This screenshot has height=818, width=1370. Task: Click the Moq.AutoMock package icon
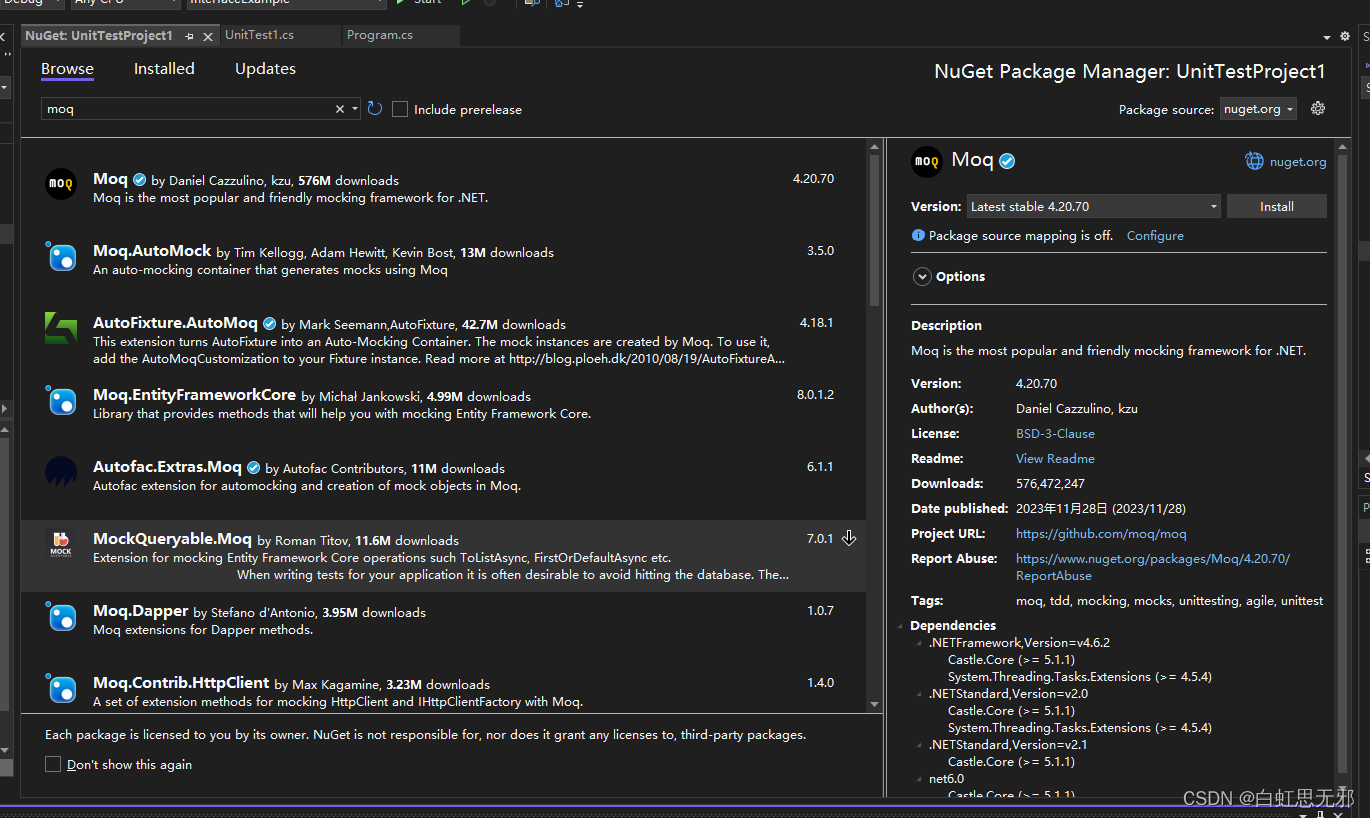point(61,256)
